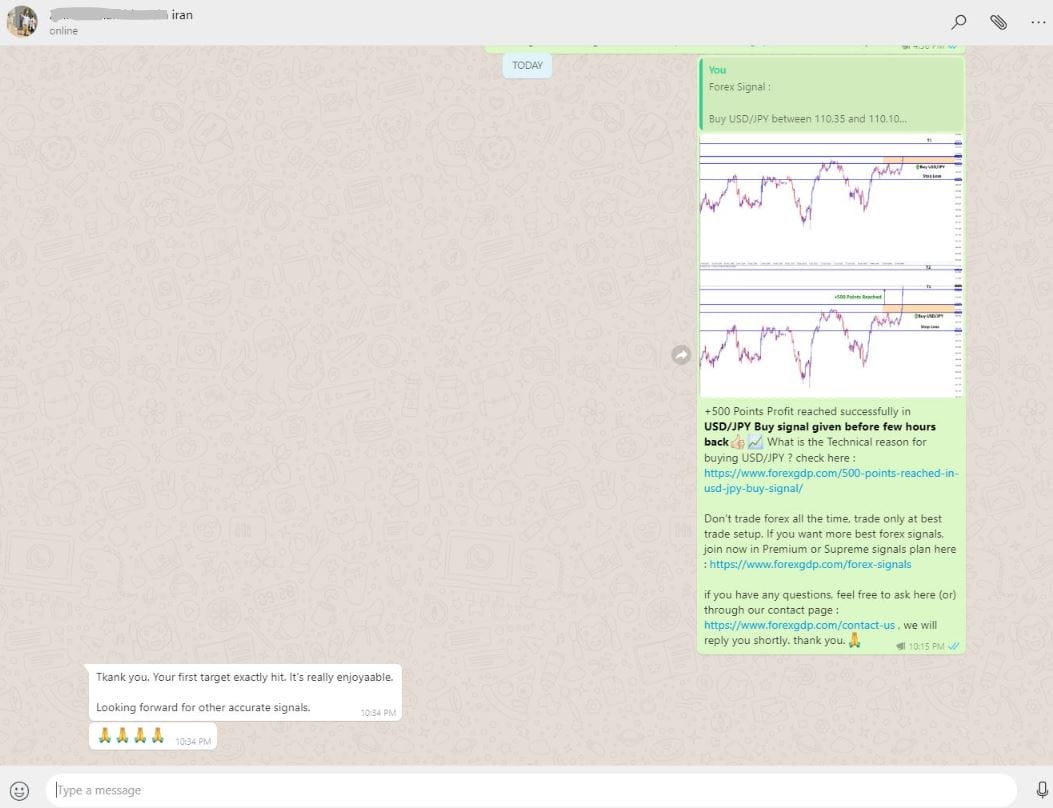Click the TODAY date label
Image resolution: width=1053 pixels, height=808 pixels.
(x=527, y=65)
